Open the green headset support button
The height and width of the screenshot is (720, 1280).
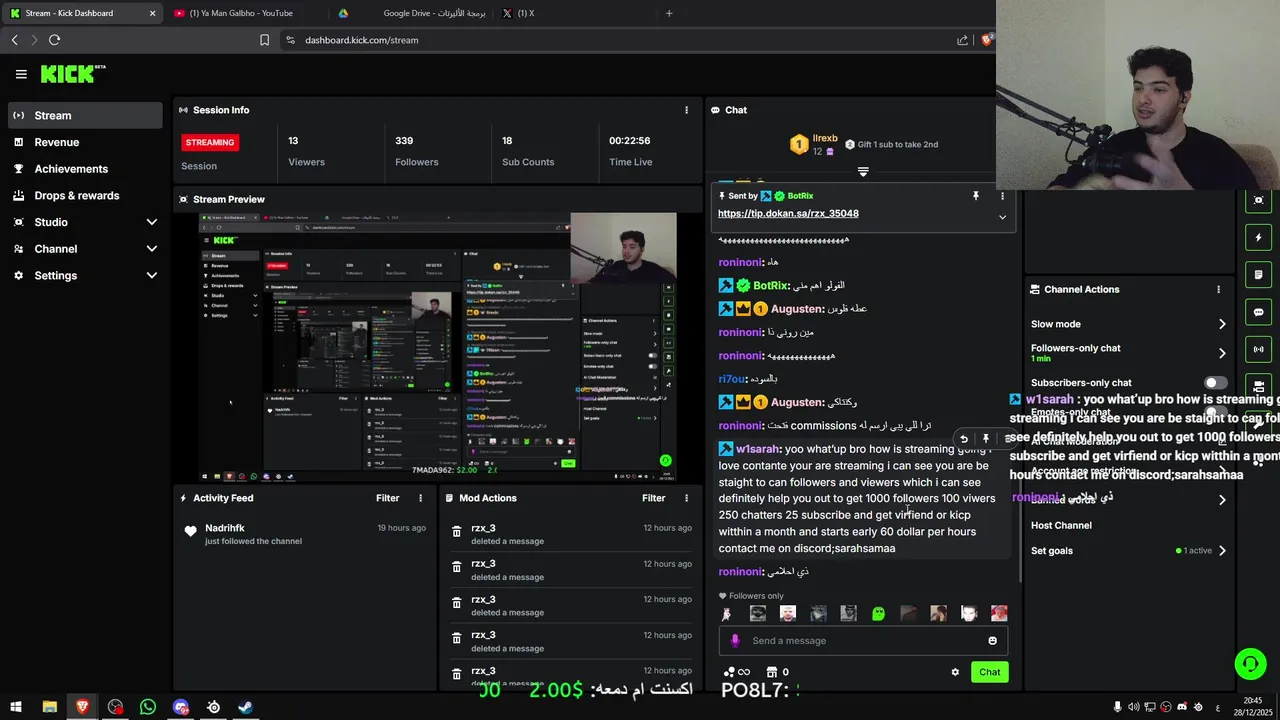1250,664
